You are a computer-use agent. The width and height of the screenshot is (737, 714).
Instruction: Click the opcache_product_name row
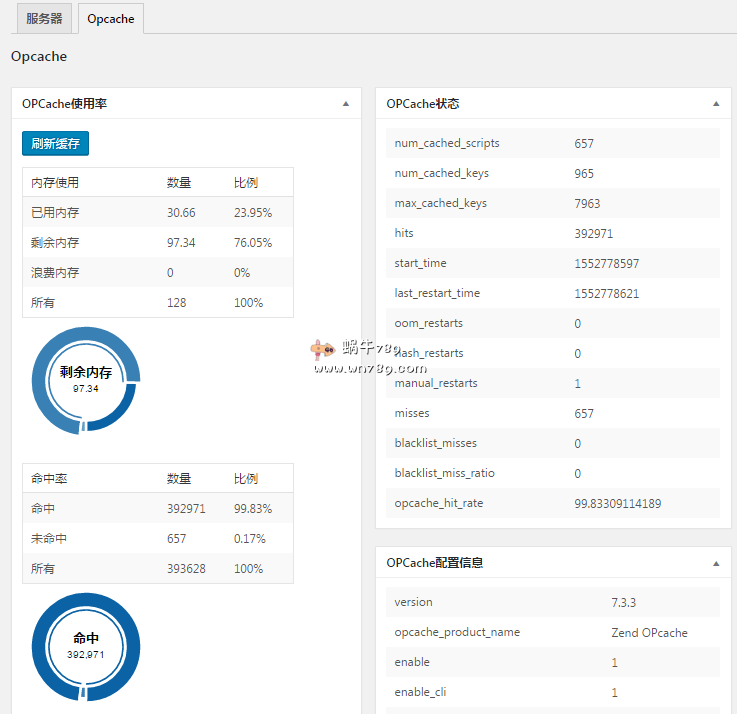click(552, 632)
